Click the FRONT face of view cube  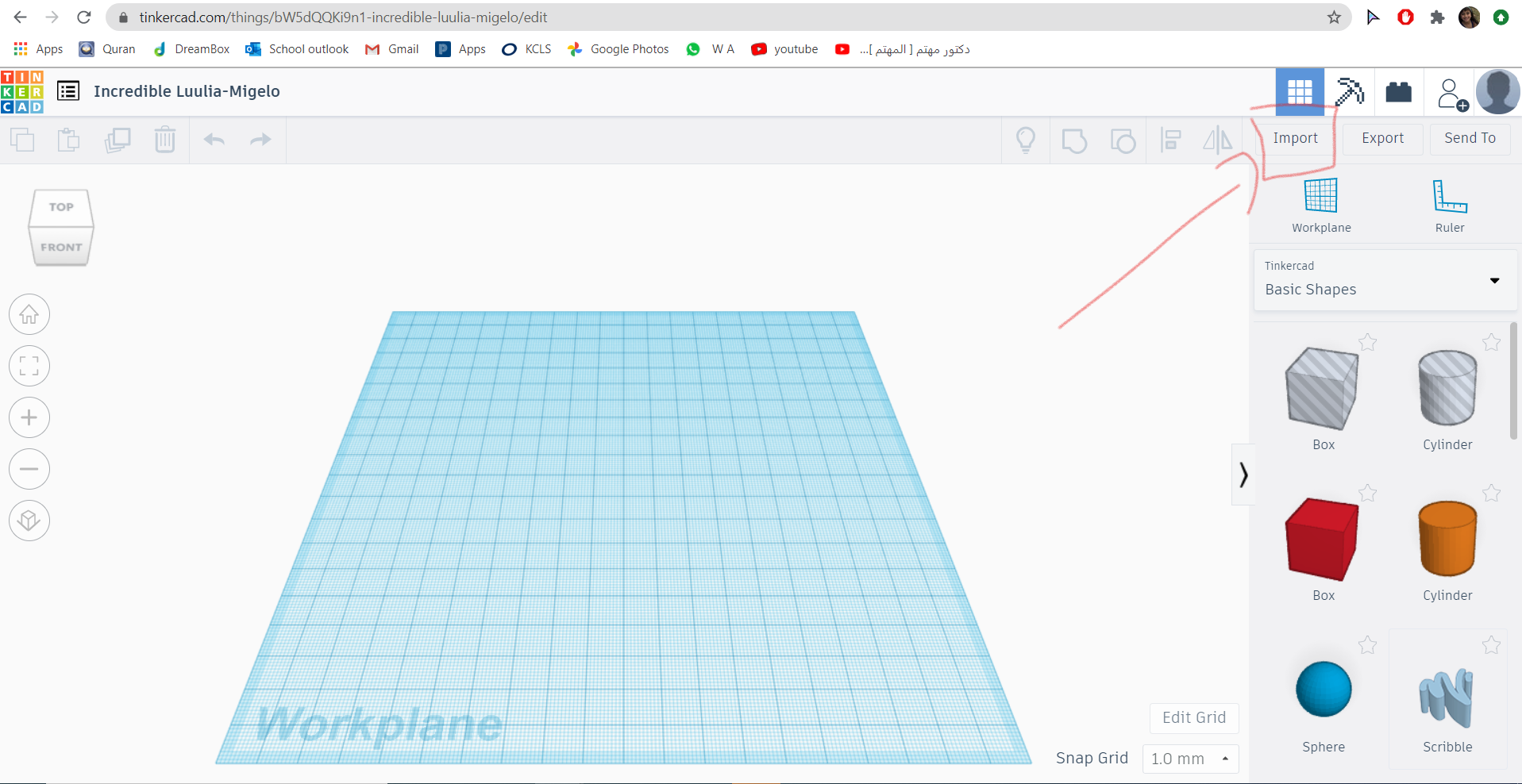61,247
